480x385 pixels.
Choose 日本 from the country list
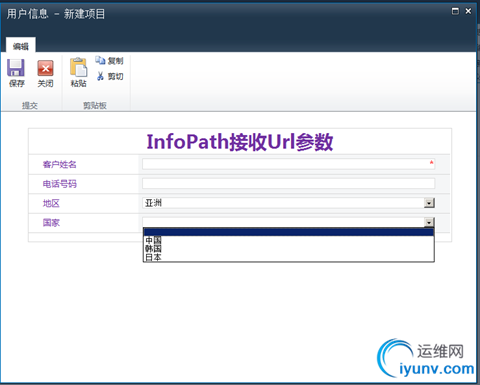pos(289,257)
